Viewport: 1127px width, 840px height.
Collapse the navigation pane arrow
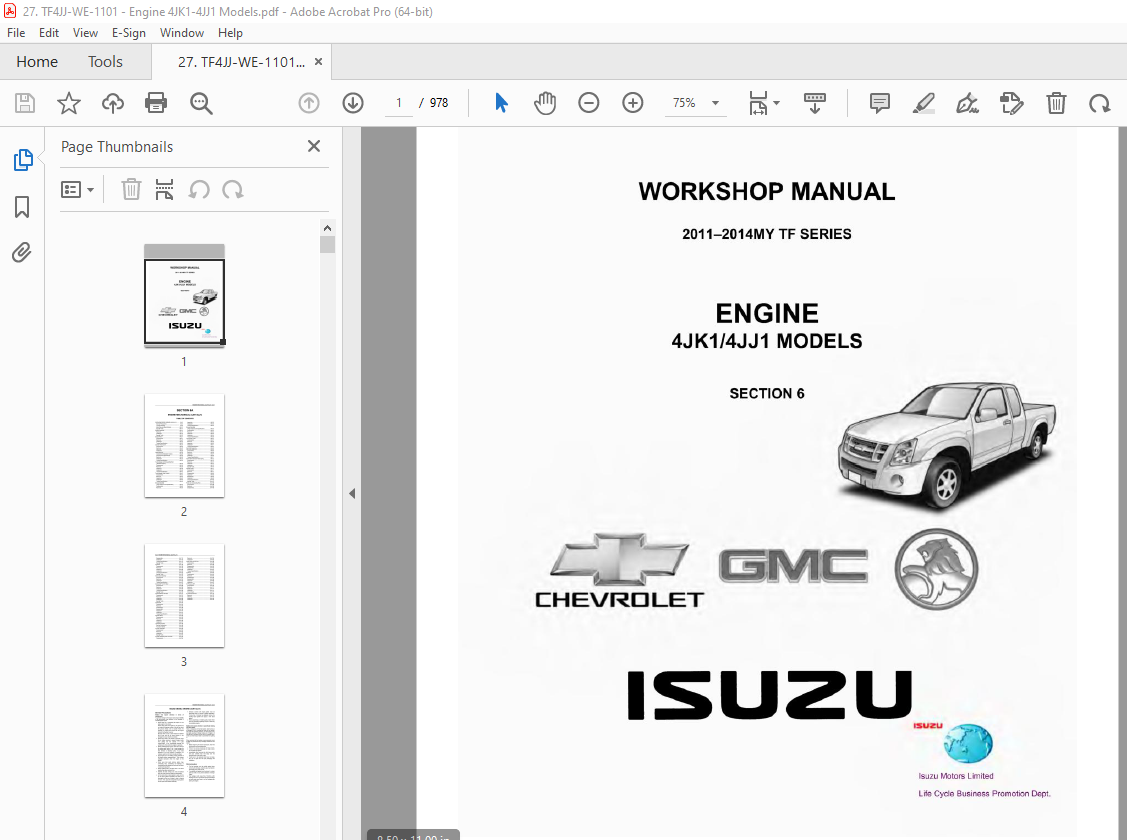tap(351, 494)
